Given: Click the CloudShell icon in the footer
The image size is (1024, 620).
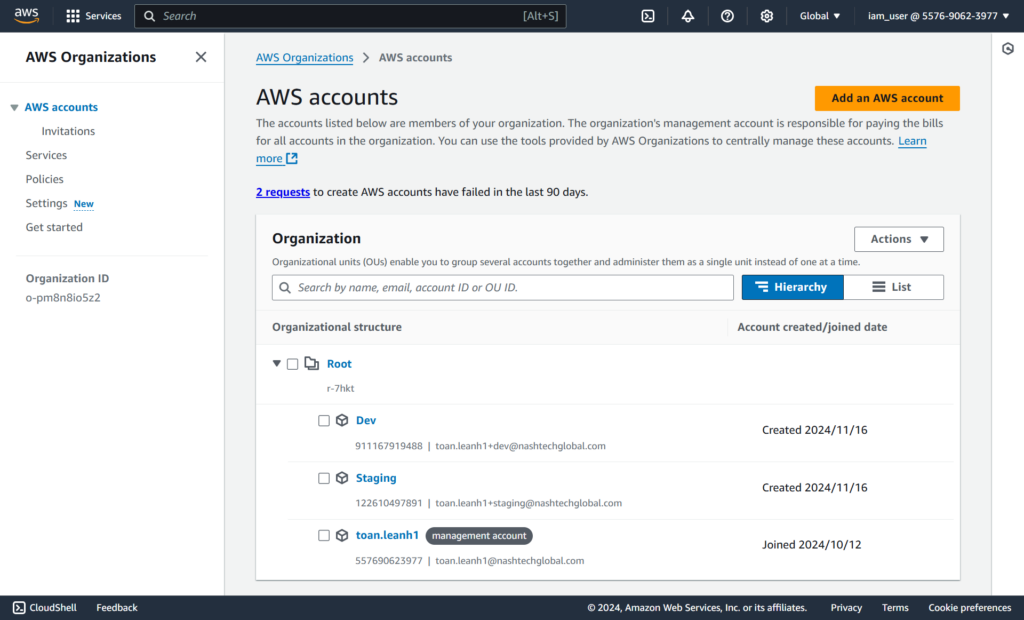Looking at the screenshot, I should click(x=19, y=607).
